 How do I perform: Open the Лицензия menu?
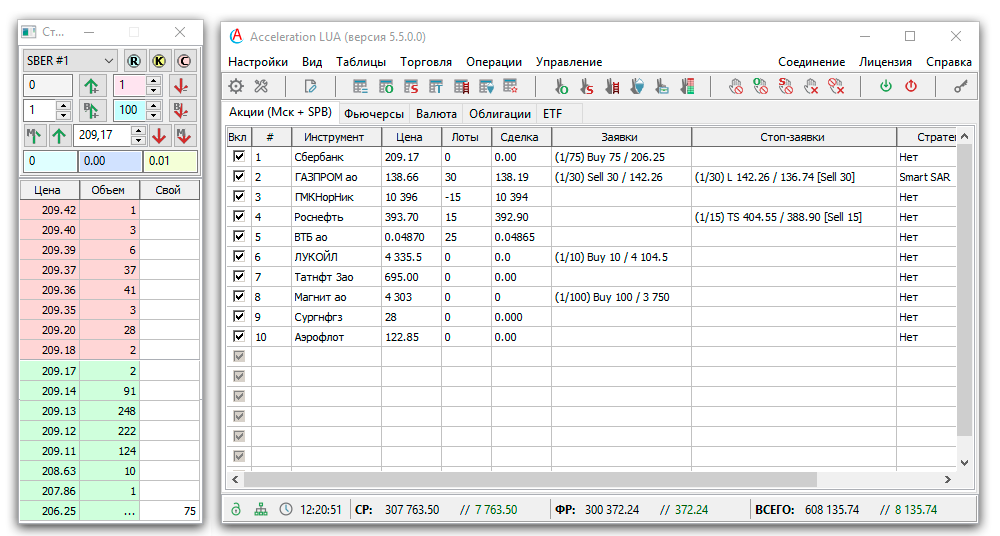tap(885, 62)
